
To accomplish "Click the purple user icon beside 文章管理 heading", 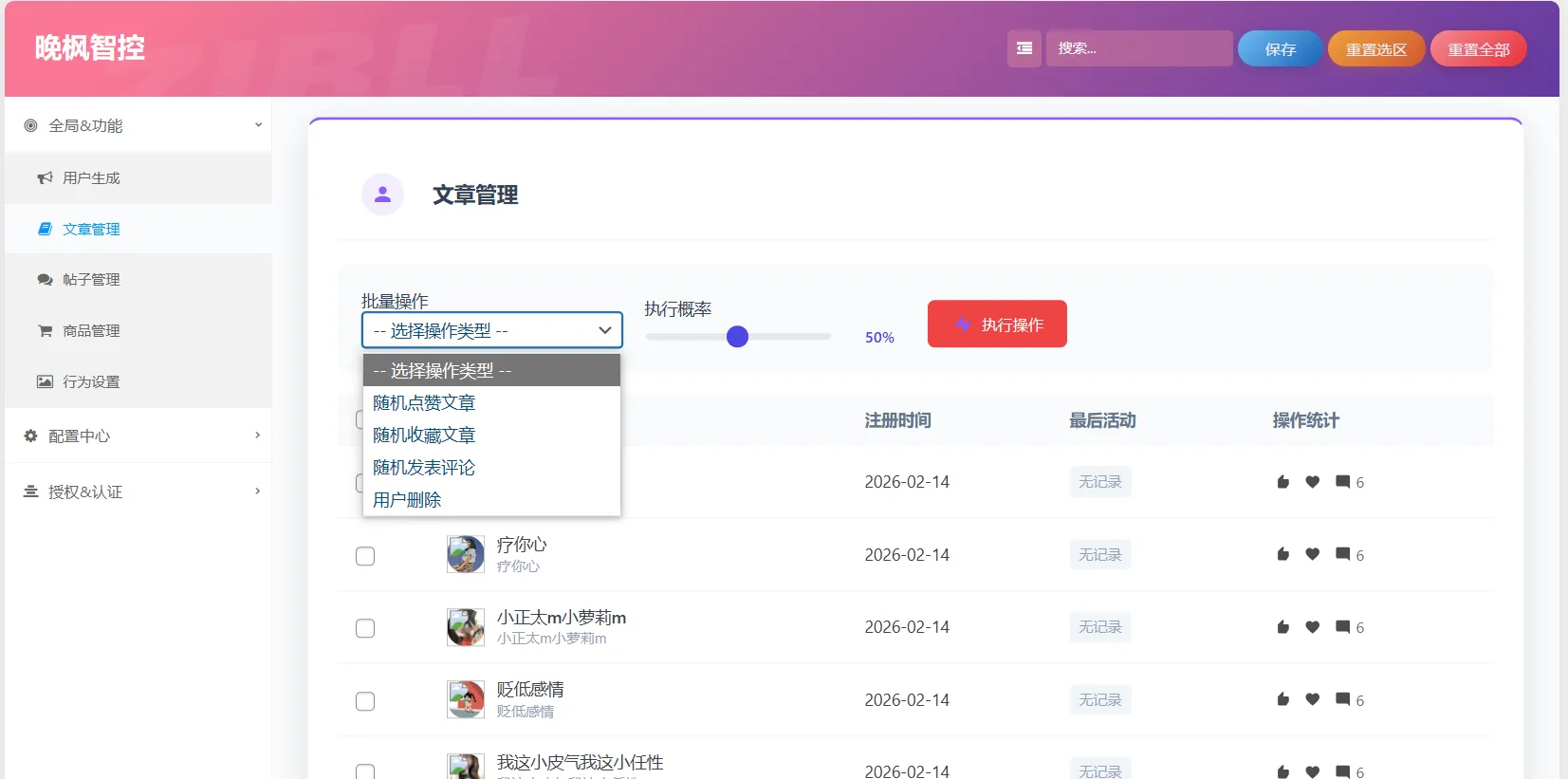I will click(383, 195).
